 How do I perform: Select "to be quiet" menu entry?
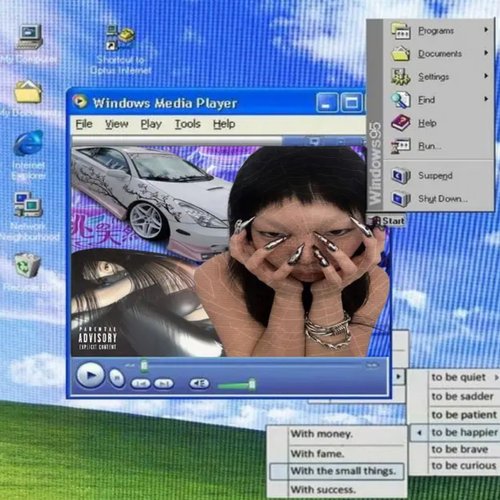point(459,377)
